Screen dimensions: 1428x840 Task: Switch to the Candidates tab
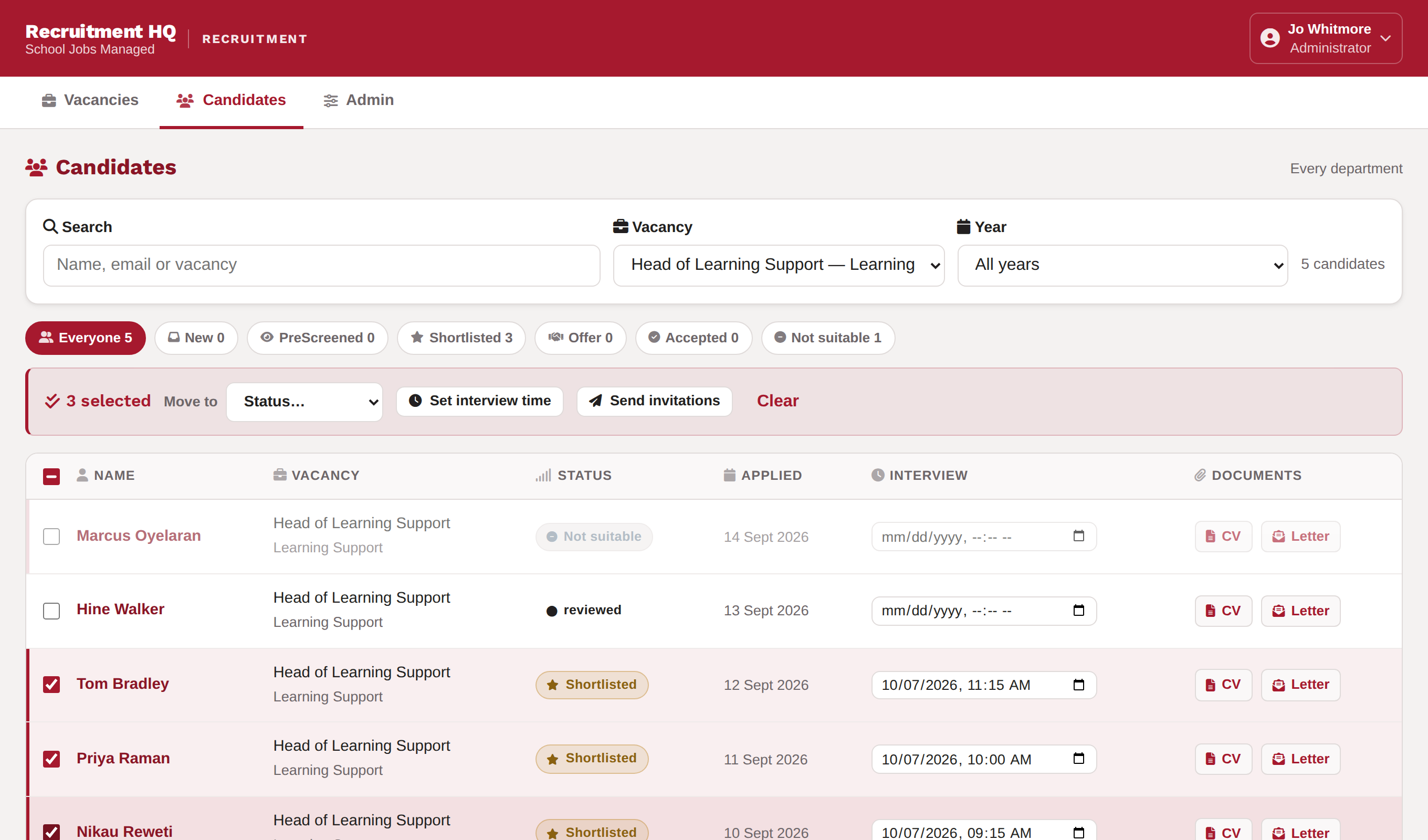[x=231, y=100]
